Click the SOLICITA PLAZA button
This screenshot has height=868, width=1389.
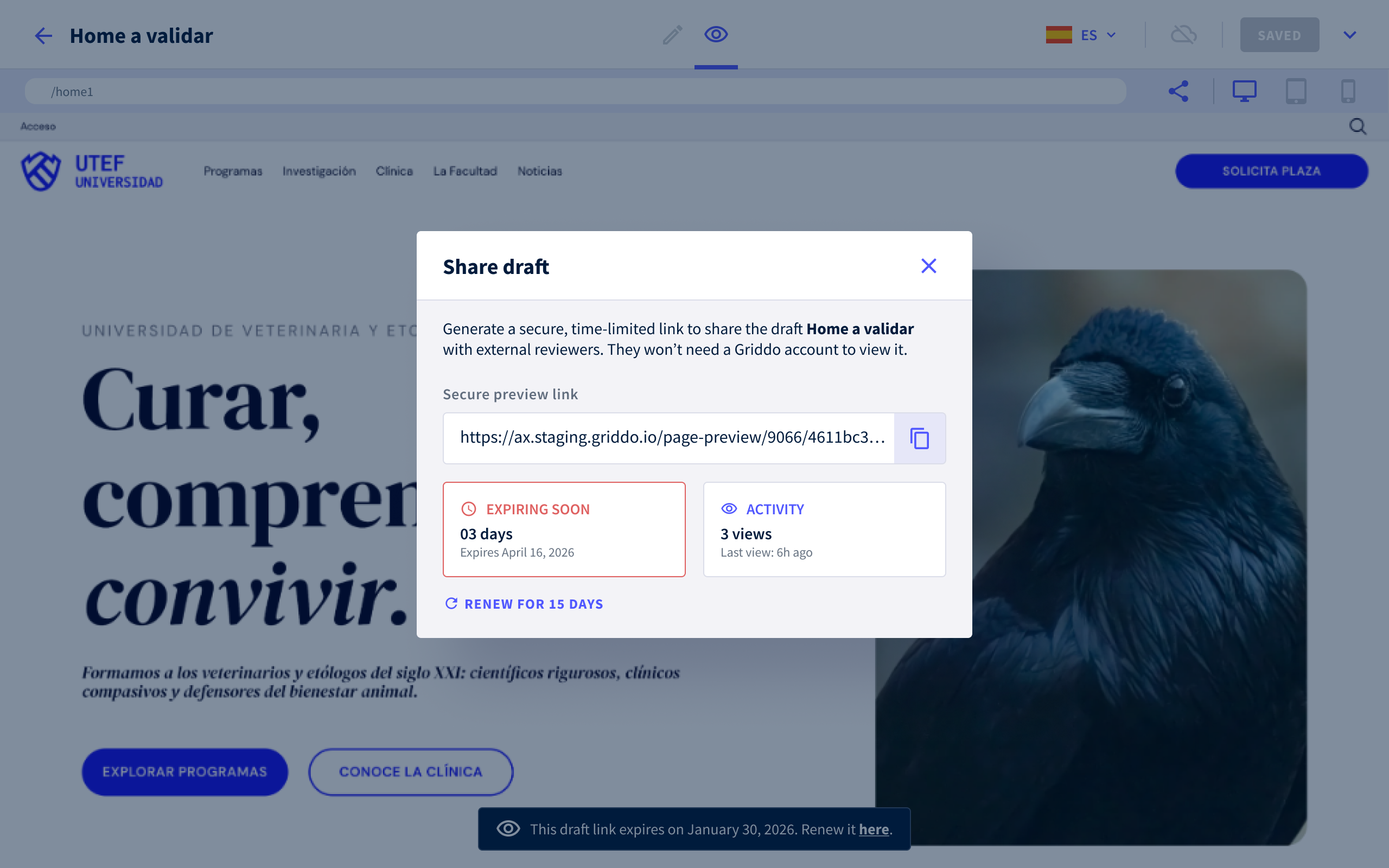[x=1271, y=171]
